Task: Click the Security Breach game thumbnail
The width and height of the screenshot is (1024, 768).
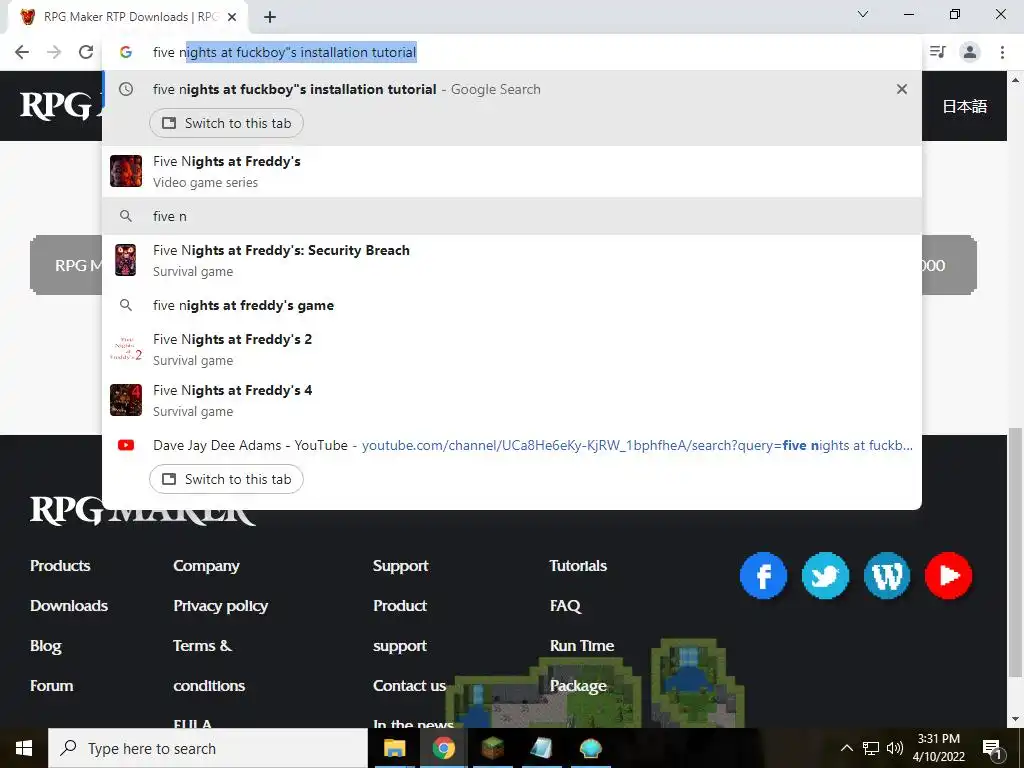Action: [x=126, y=260]
